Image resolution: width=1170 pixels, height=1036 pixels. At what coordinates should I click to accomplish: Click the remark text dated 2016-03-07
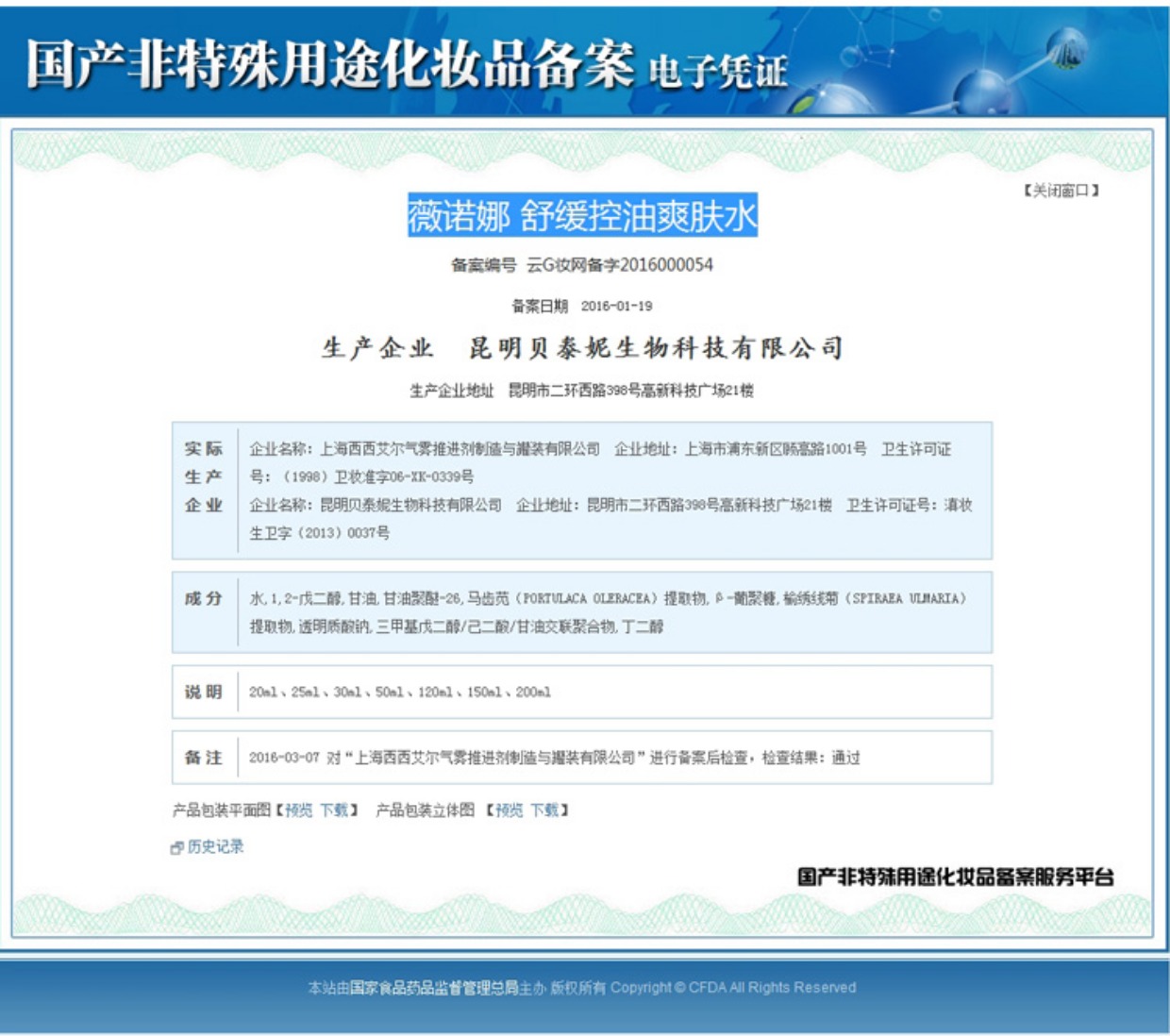(x=555, y=758)
